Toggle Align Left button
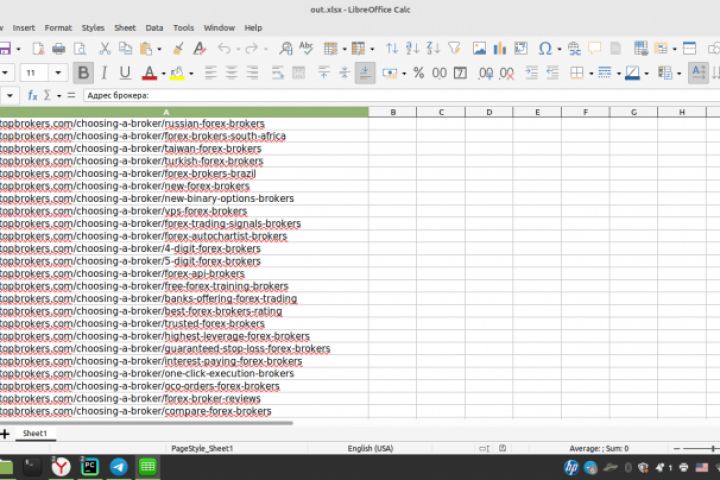The image size is (720, 480). 210,73
